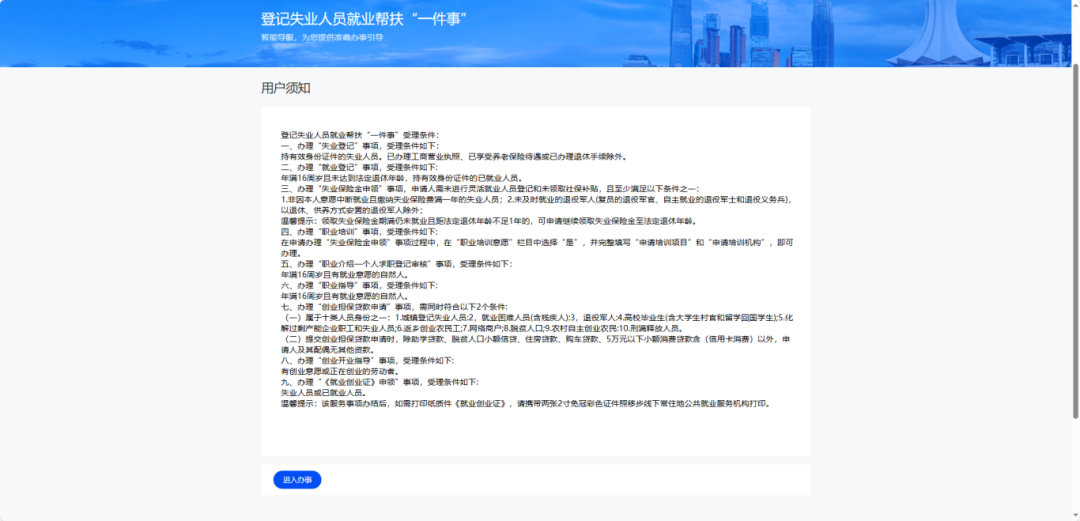
Task: Click the line 六、办理"职业指导"事项
Action: point(359,285)
